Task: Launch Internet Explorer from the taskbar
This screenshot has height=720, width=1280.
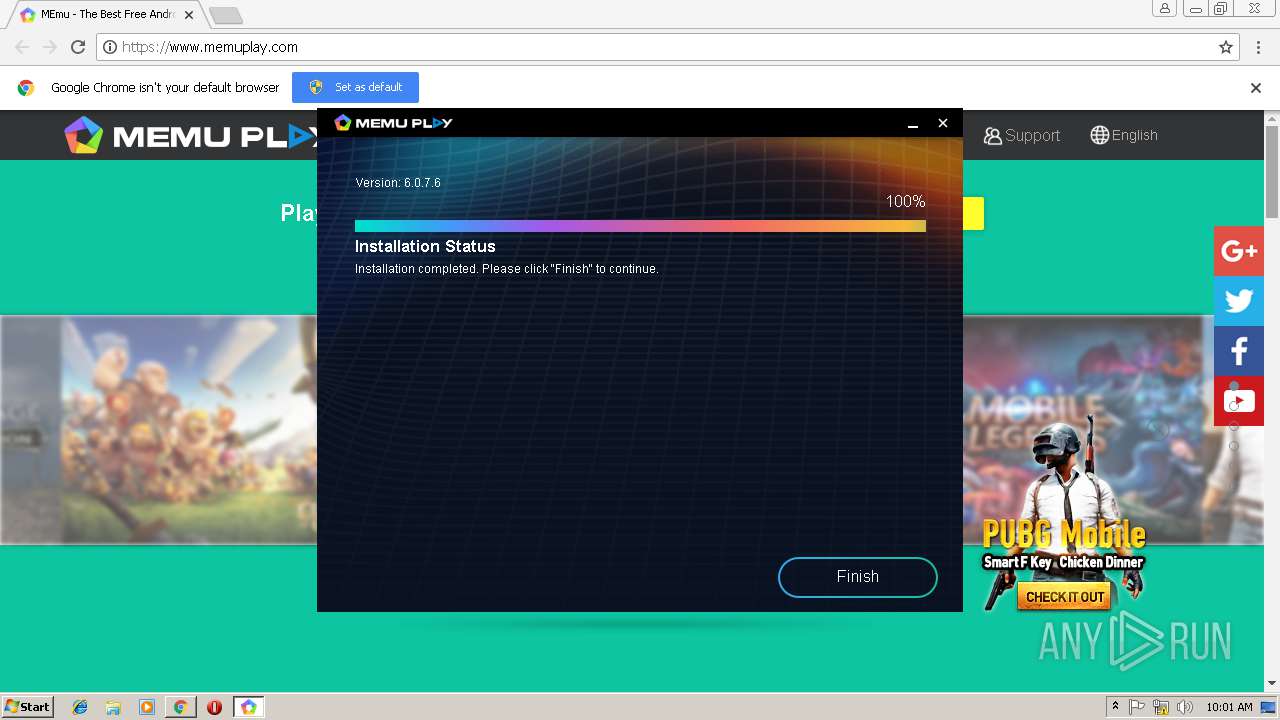Action: [x=80, y=707]
